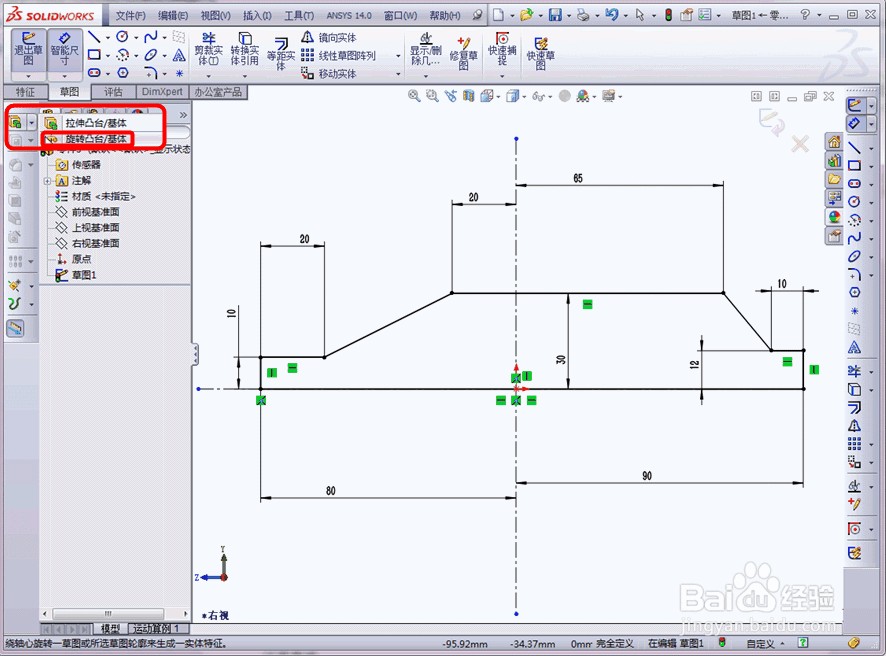886x656 pixels.
Task: Open the Rectangle tool dropdown arrow
Action: [x=107, y=55]
